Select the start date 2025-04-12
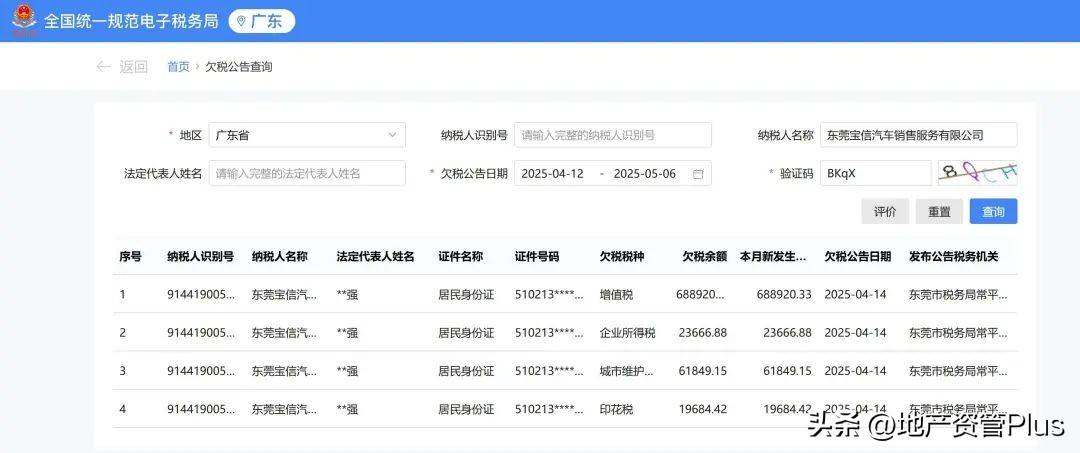The image size is (1080, 453). point(552,173)
